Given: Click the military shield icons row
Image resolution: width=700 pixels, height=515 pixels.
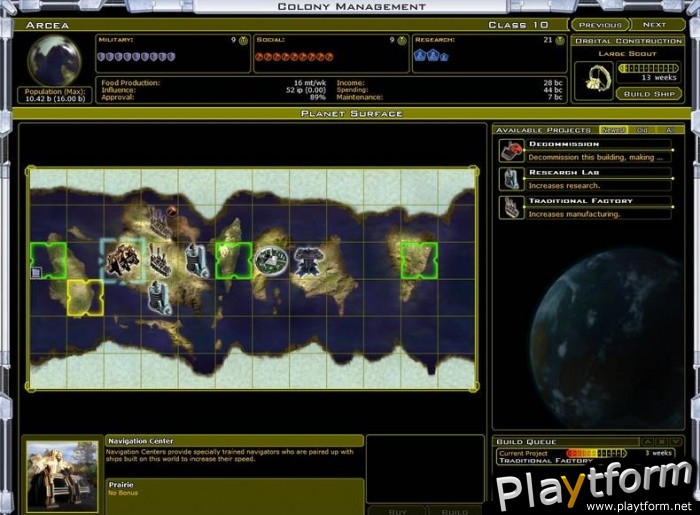Looking at the screenshot, I should 137,57.
